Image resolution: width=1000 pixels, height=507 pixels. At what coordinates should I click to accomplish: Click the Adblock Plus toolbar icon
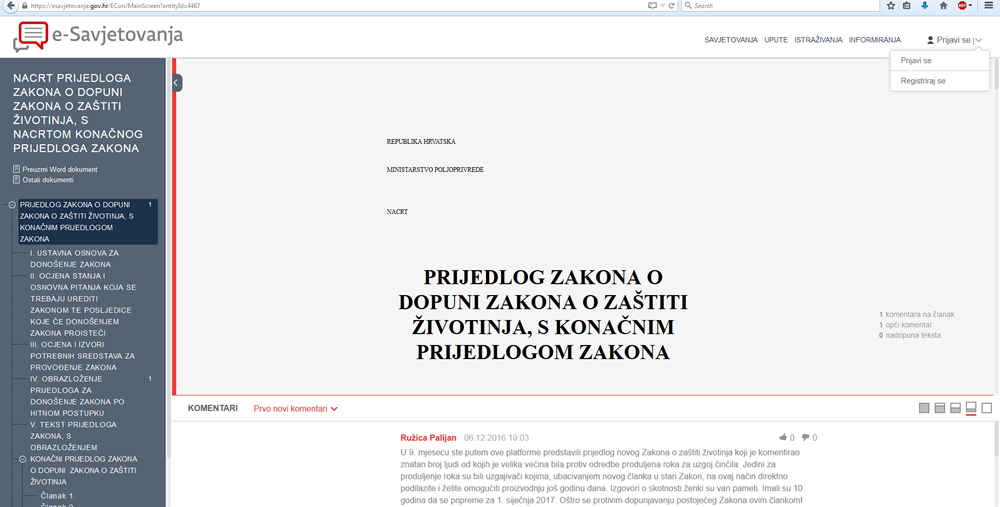point(962,6)
